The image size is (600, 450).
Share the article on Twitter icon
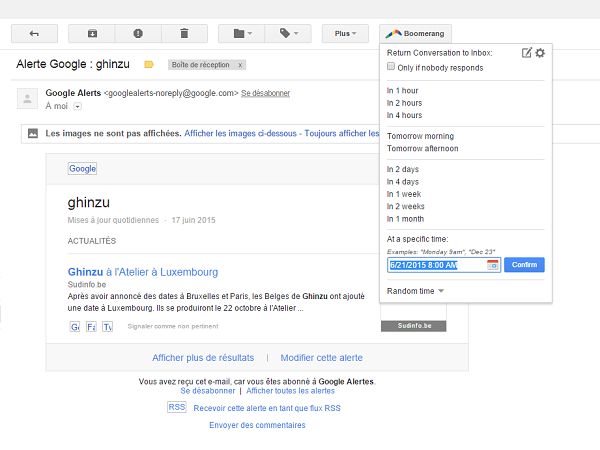pos(108,327)
